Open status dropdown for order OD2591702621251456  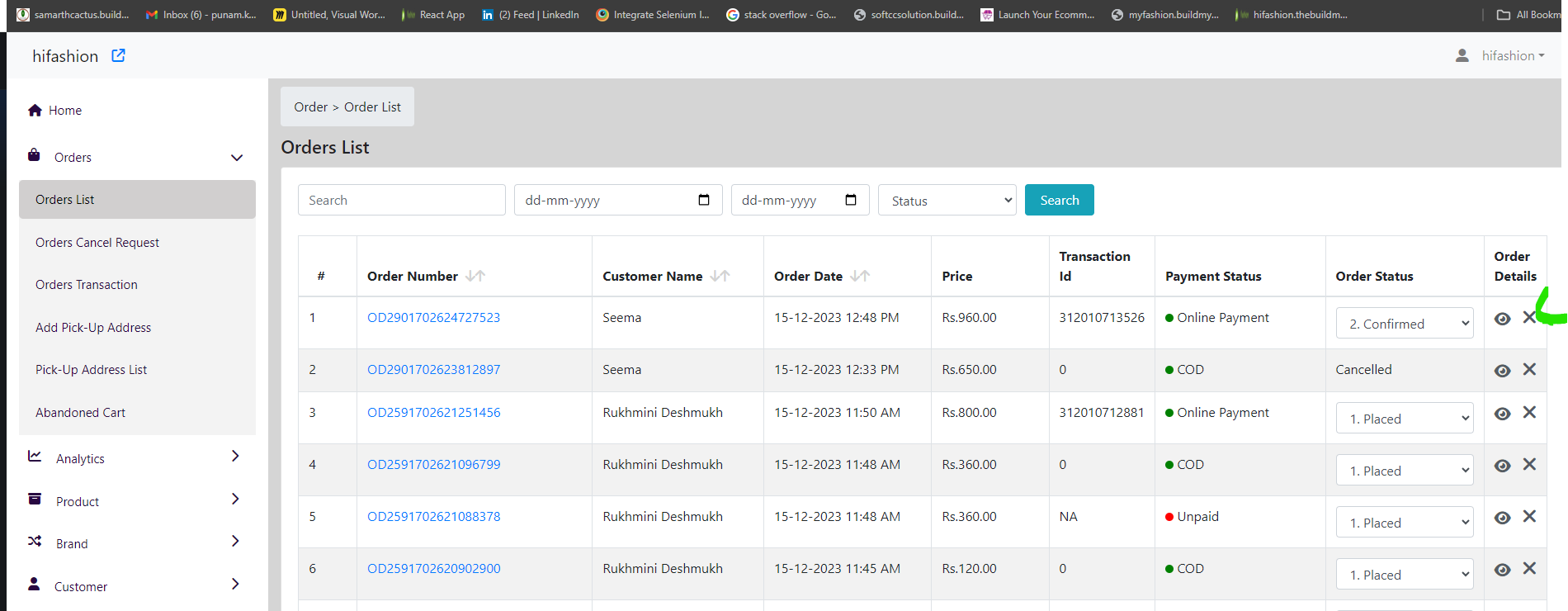click(1405, 418)
